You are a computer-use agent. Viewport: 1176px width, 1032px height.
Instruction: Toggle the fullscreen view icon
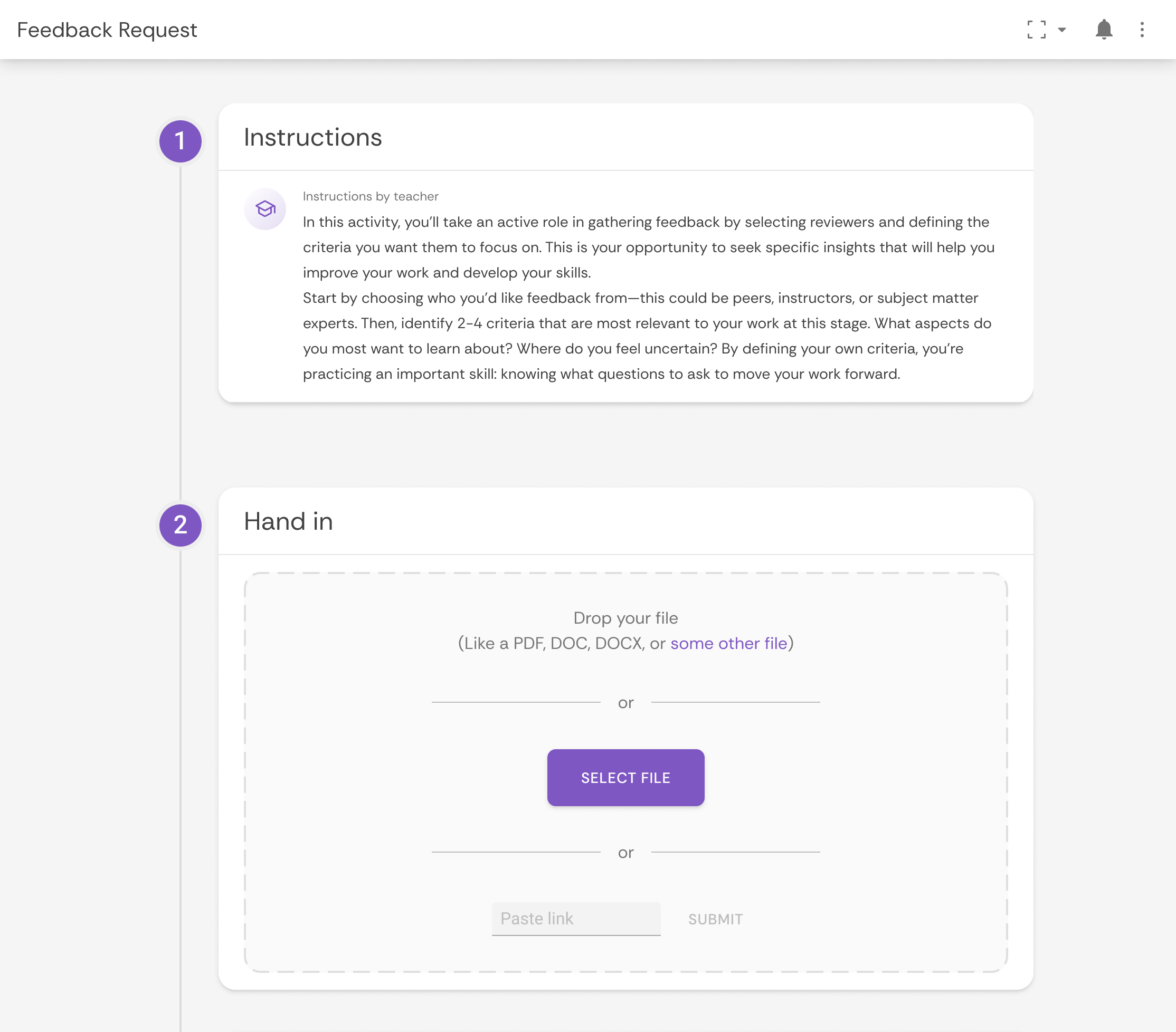point(1036,30)
